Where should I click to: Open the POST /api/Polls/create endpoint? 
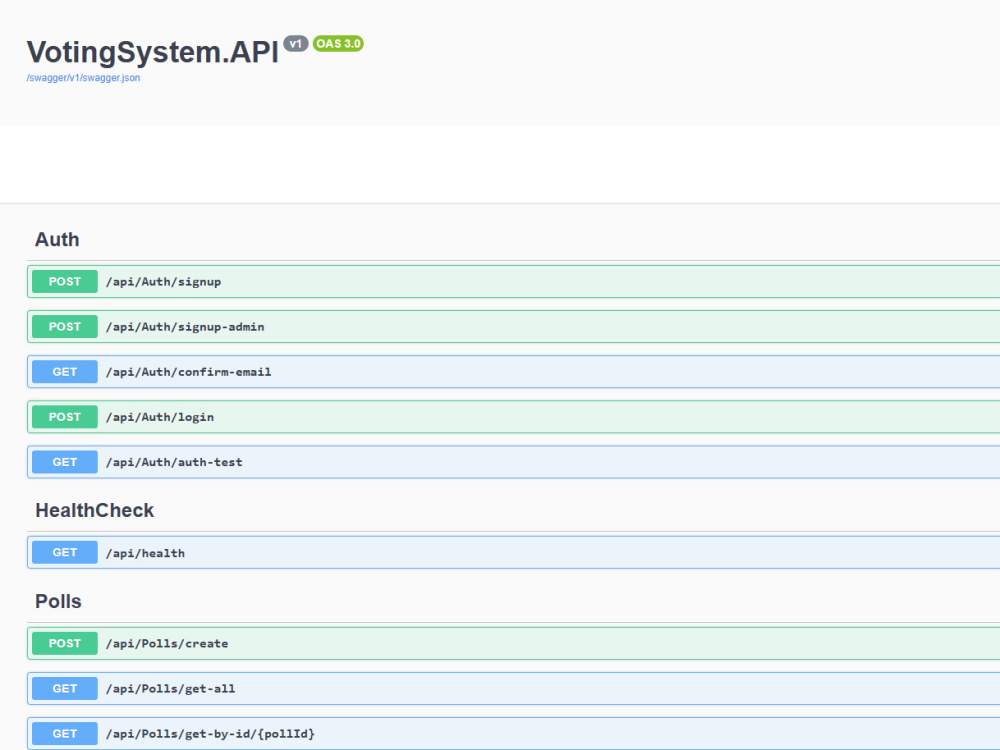click(513, 643)
